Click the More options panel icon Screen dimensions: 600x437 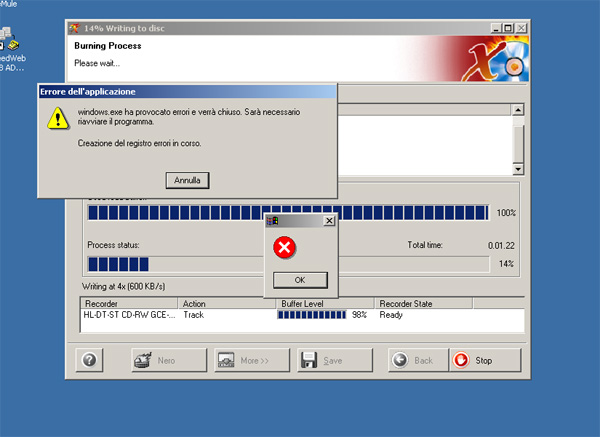click(x=226, y=360)
